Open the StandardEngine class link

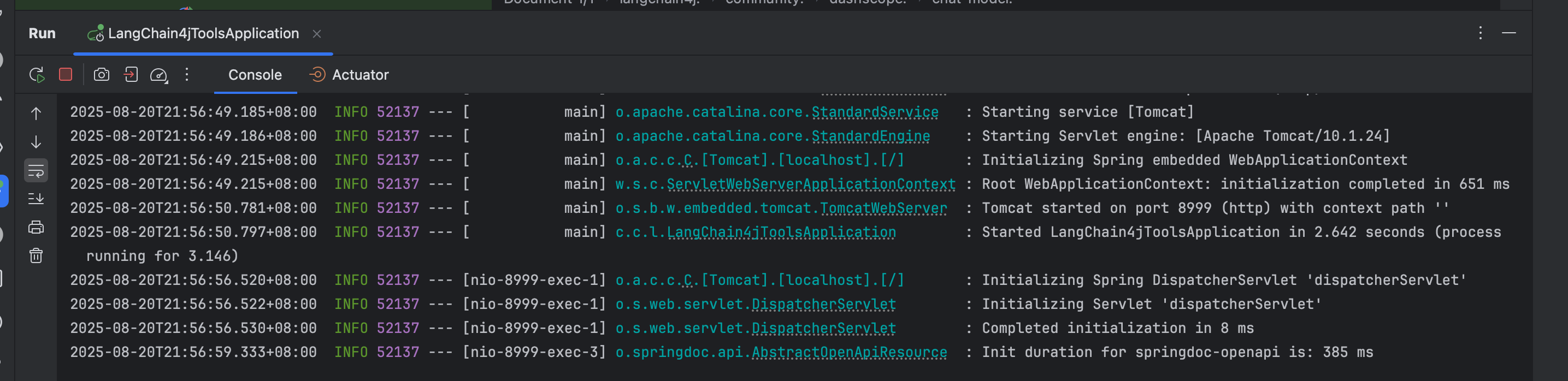coord(870,136)
